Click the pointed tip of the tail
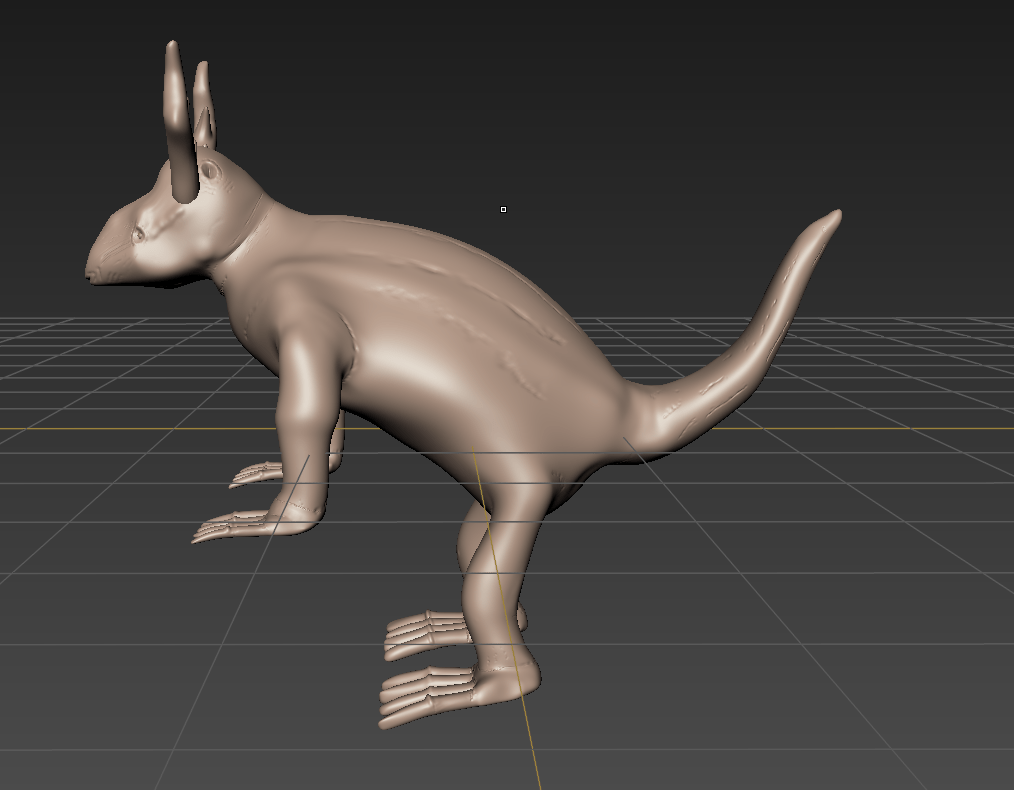The width and height of the screenshot is (1014, 790). coord(833,216)
